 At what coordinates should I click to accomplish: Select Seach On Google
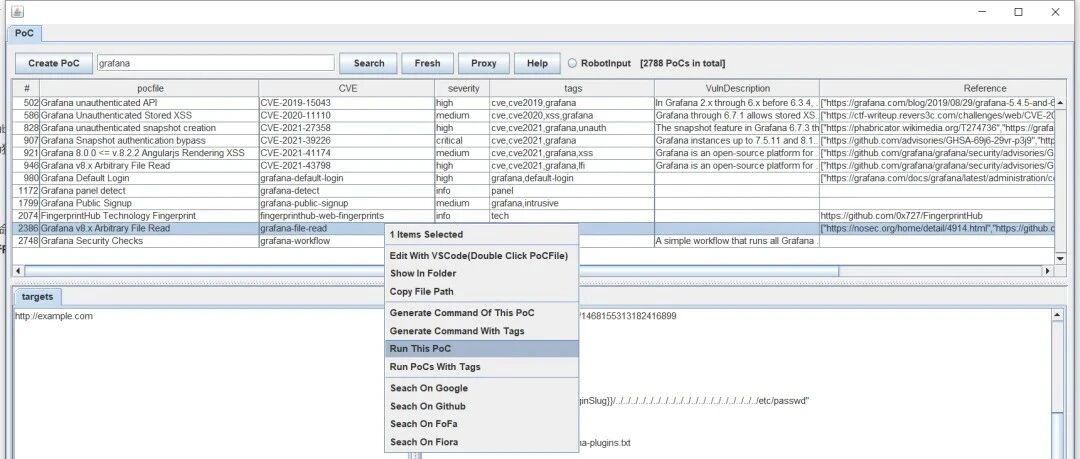tap(481, 388)
